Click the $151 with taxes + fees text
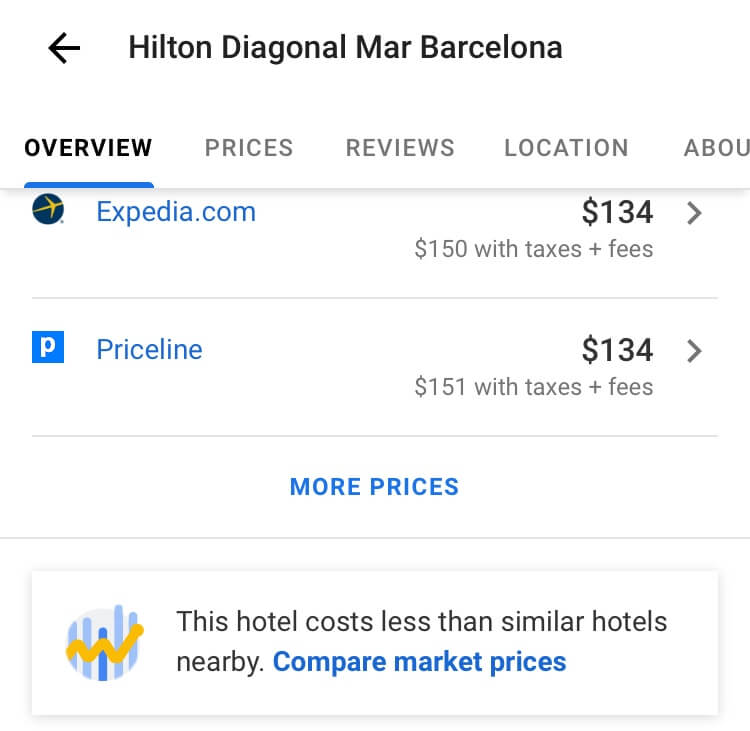Screen dimensions: 750x731 point(534,387)
